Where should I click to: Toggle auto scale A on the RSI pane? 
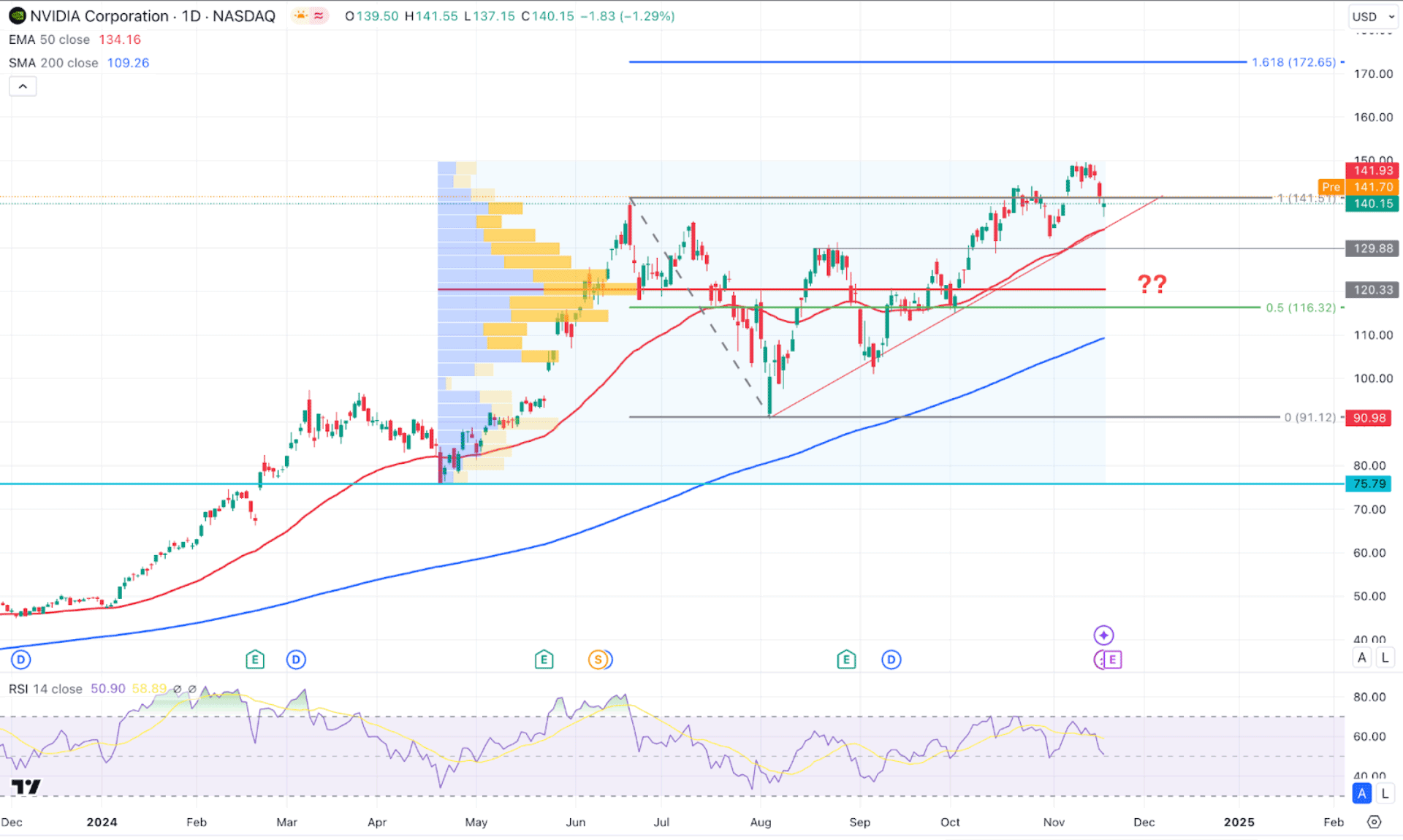click(x=1362, y=793)
